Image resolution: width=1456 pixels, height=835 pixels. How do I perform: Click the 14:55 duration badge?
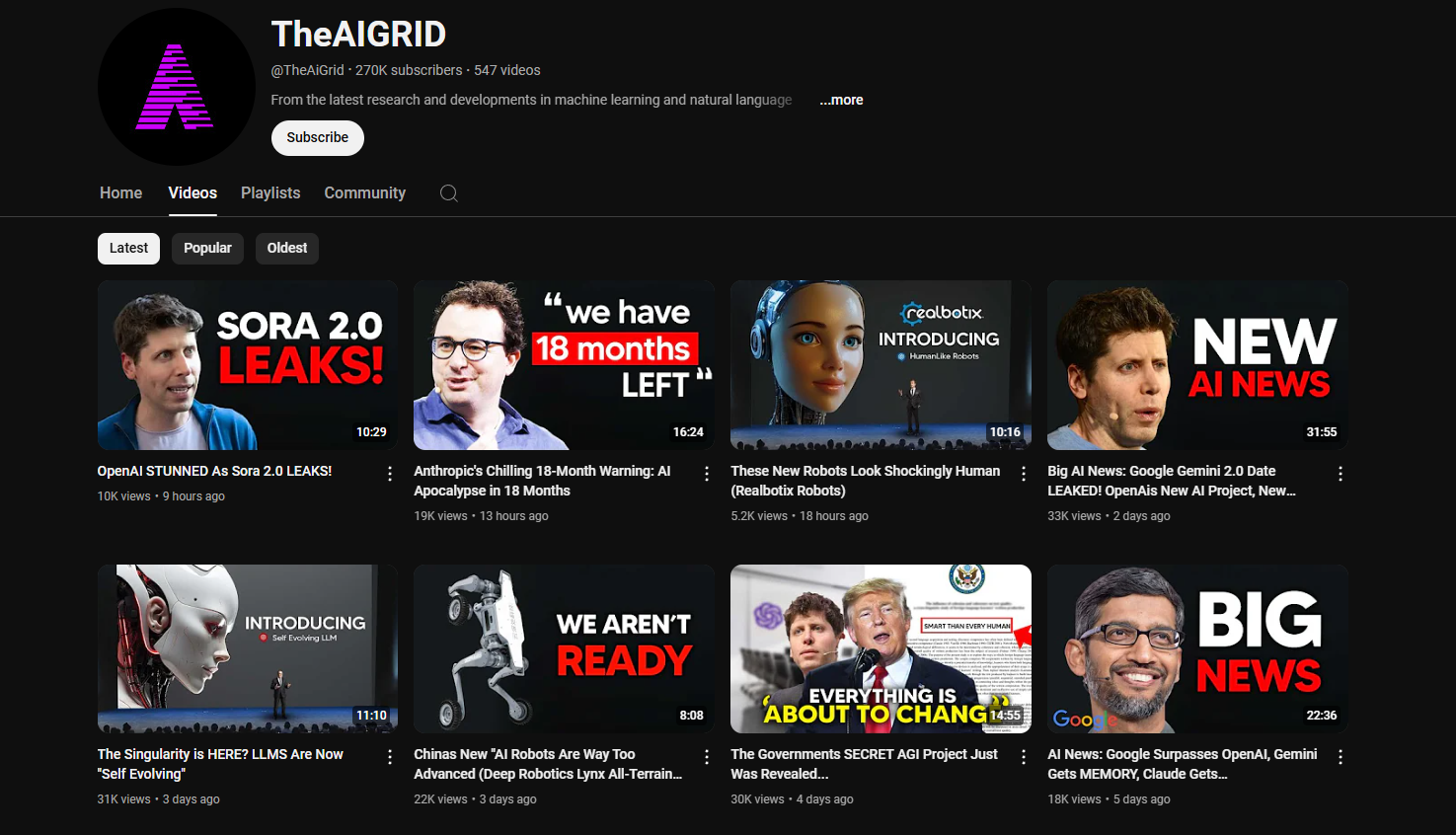click(1005, 716)
